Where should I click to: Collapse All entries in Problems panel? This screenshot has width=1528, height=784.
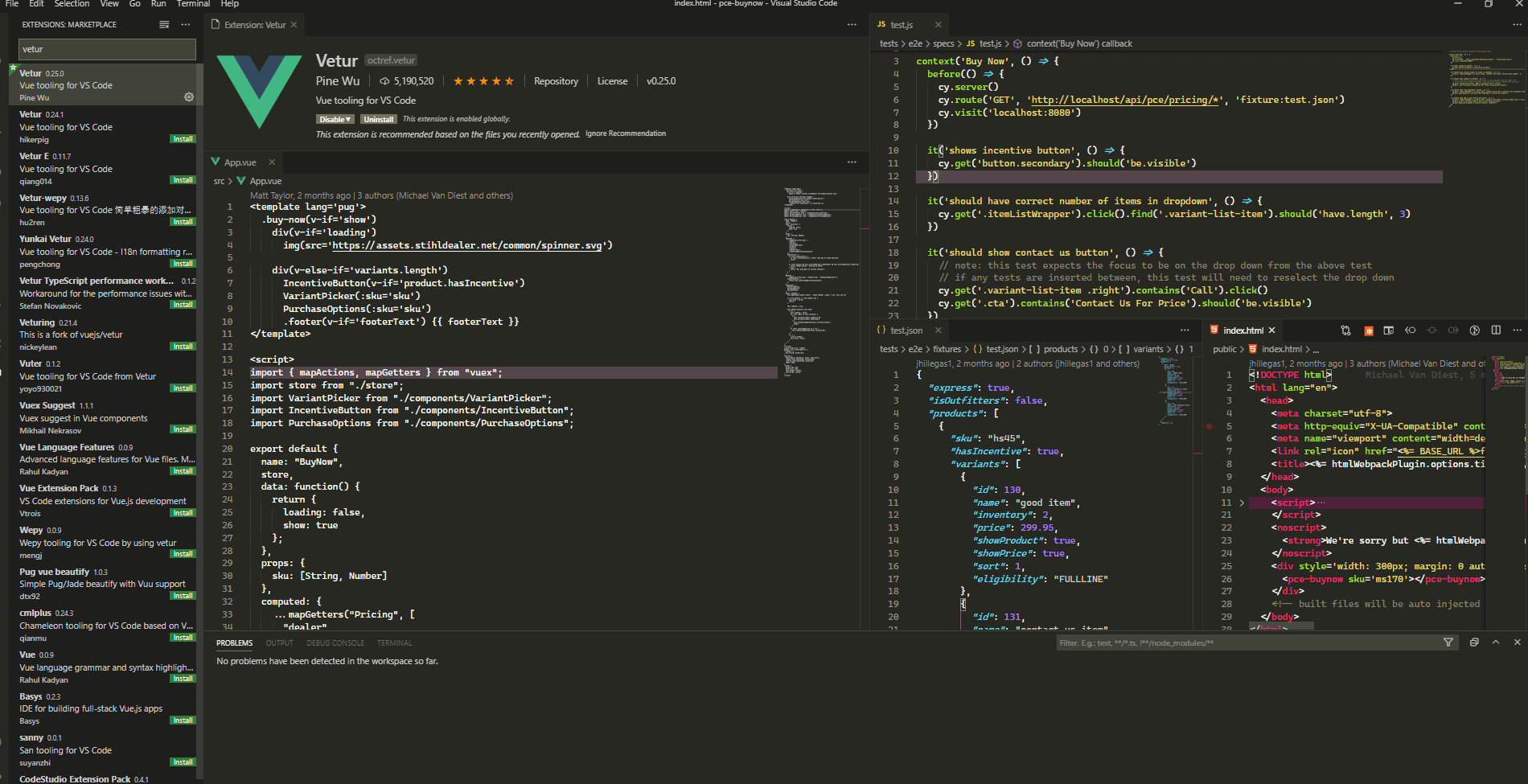click(x=1474, y=642)
